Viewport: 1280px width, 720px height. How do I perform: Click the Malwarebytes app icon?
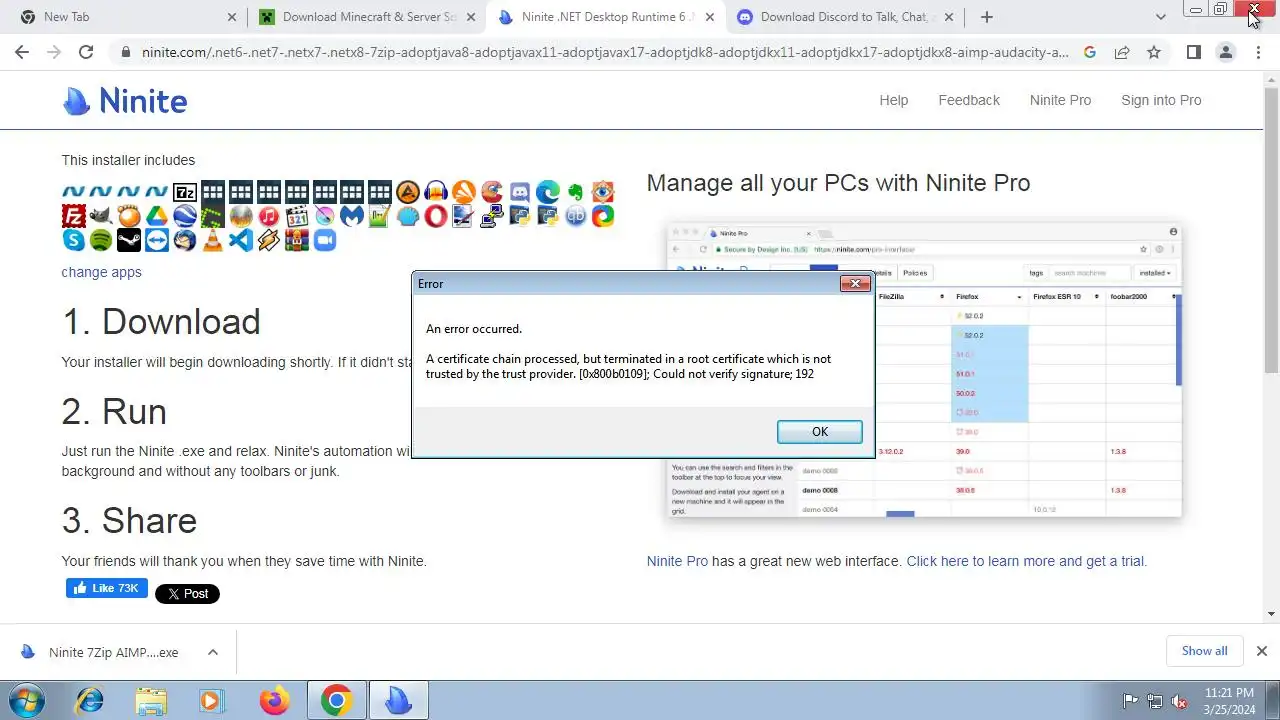[x=352, y=216]
